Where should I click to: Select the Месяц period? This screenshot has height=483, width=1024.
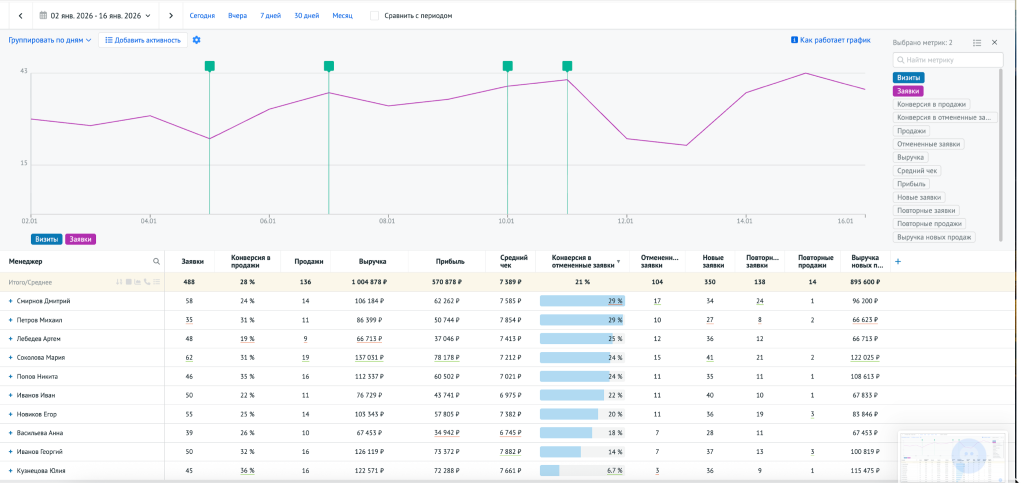[x=342, y=16]
